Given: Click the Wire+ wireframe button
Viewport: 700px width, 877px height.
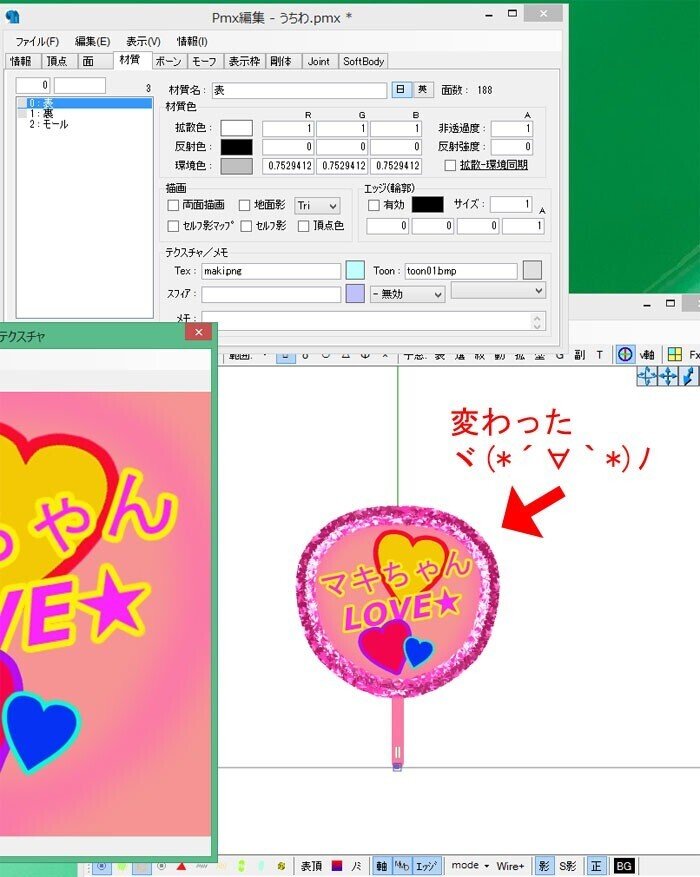Looking at the screenshot, I should [509, 866].
